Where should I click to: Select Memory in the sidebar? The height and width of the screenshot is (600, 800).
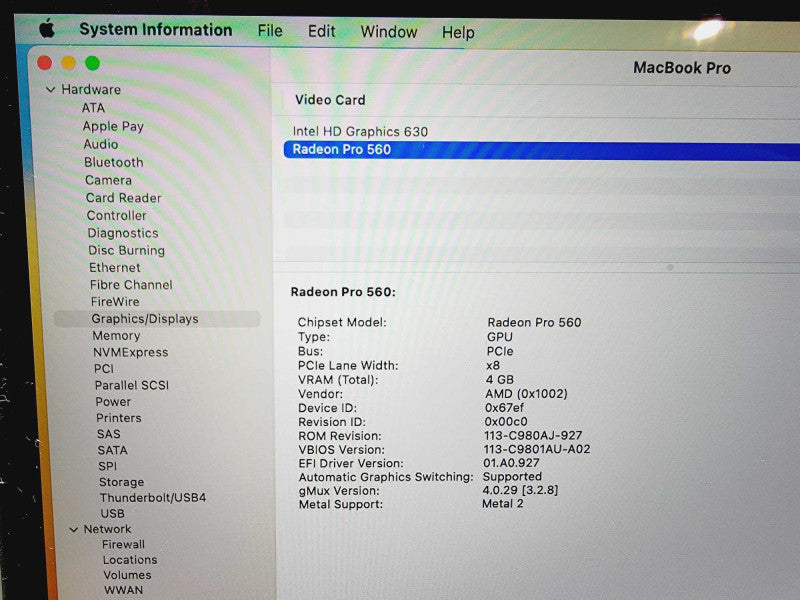click(x=116, y=336)
